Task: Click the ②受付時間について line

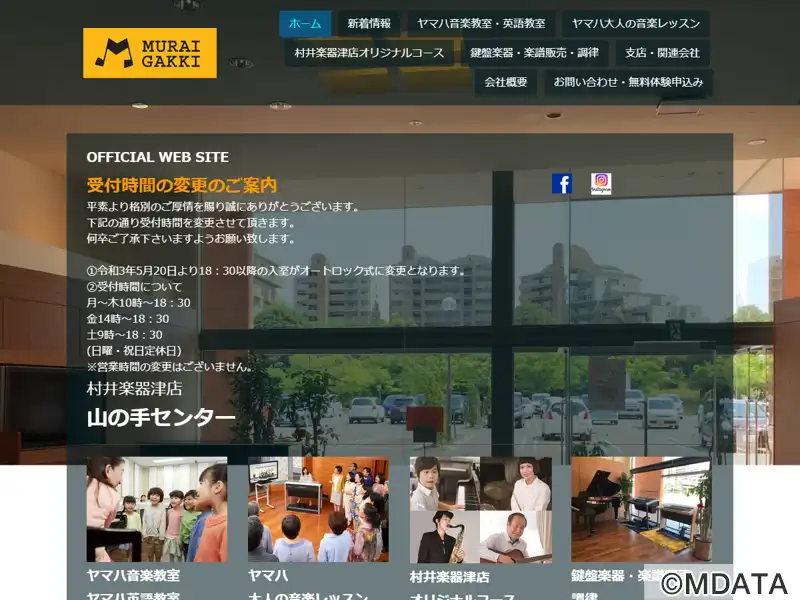Action: click(134, 287)
